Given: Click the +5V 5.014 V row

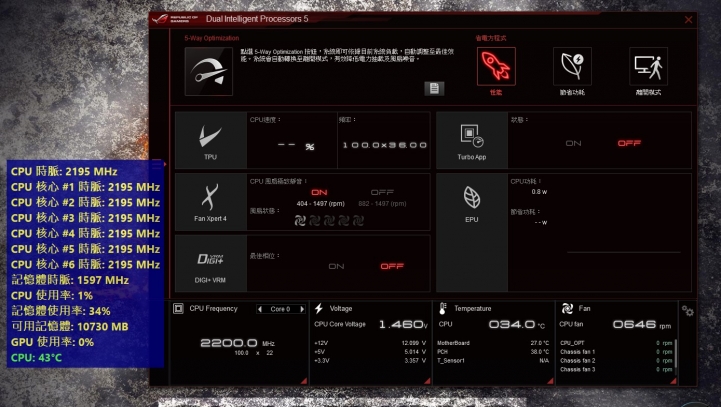Looking at the screenshot, I should 371,352.
